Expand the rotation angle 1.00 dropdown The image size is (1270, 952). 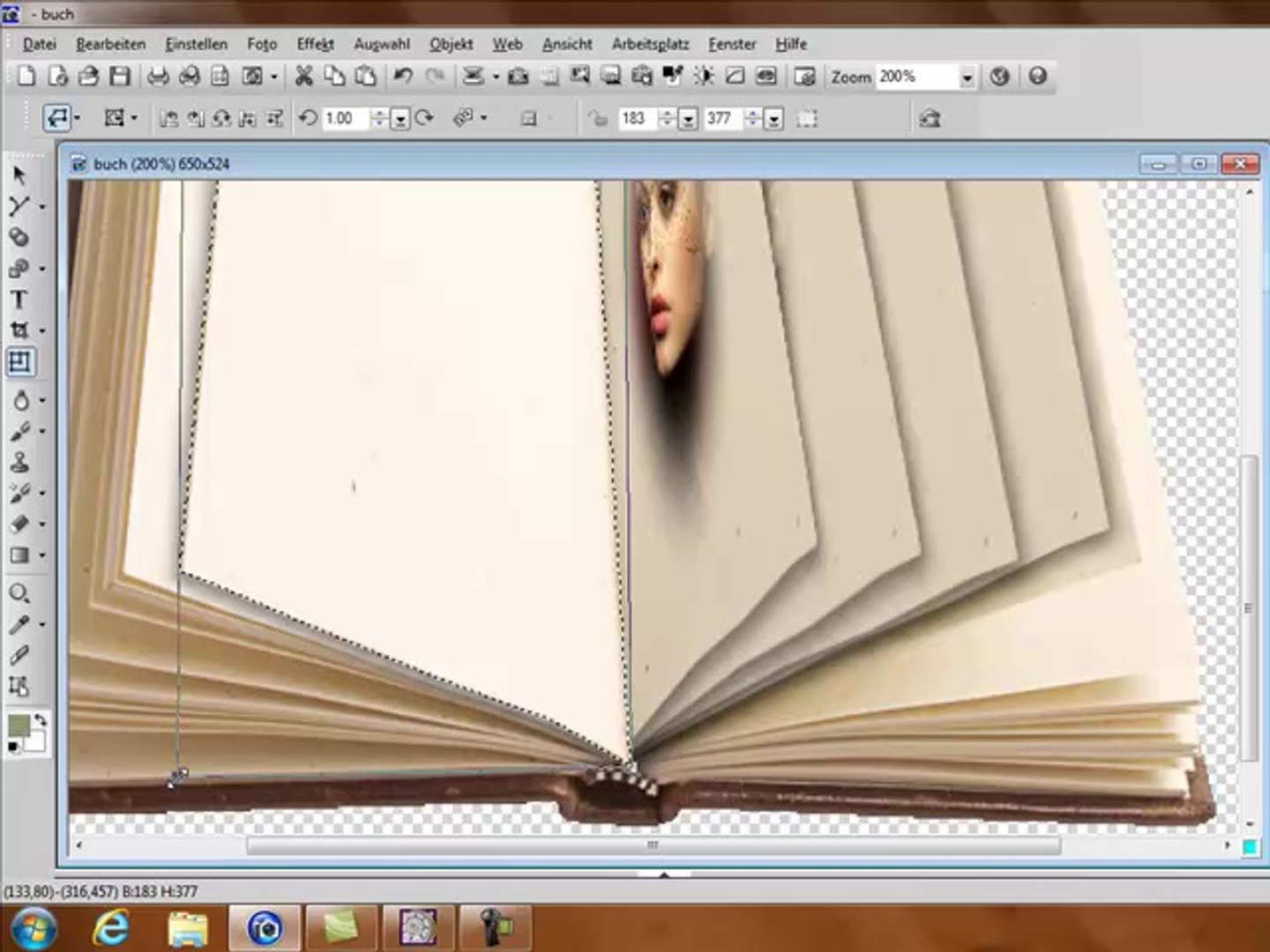click(400, 120)
